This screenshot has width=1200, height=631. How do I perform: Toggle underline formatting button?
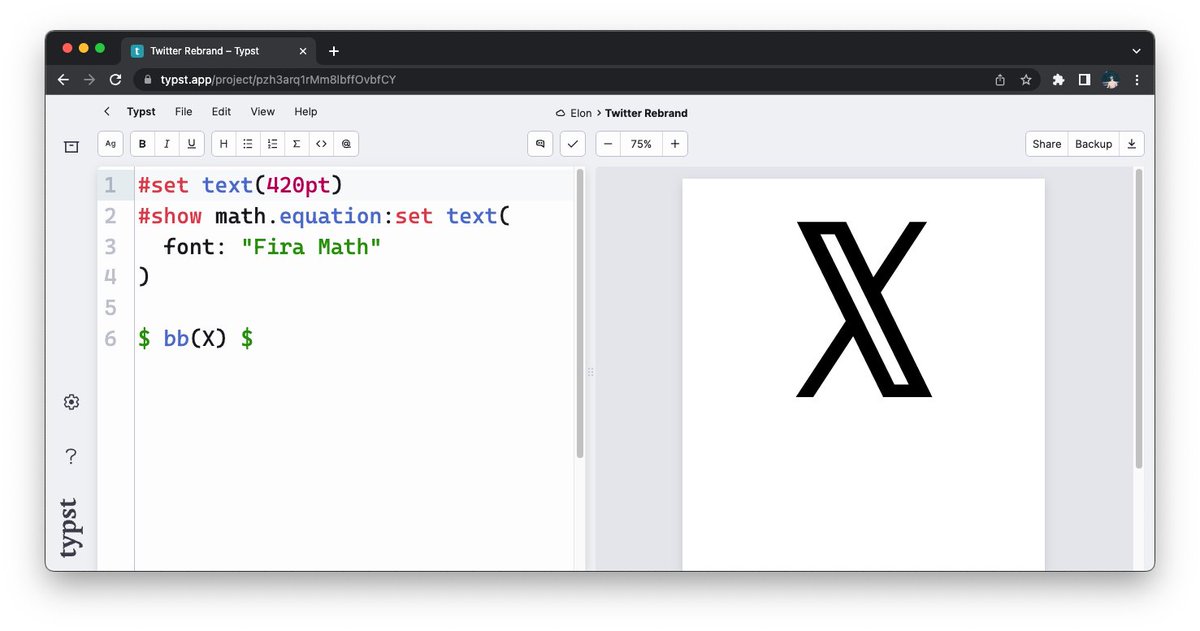coord(190,144)
